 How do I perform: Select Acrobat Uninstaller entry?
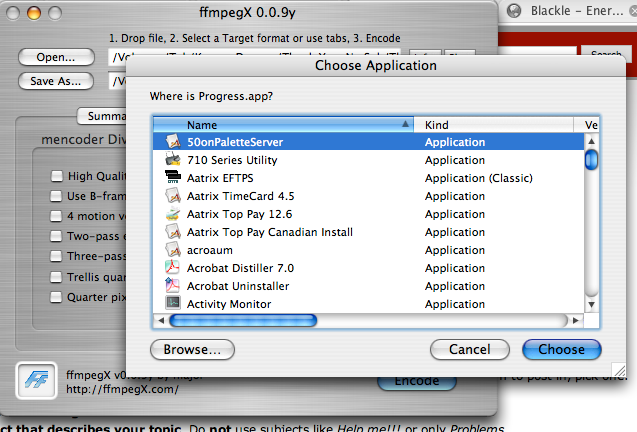(238, 286)
